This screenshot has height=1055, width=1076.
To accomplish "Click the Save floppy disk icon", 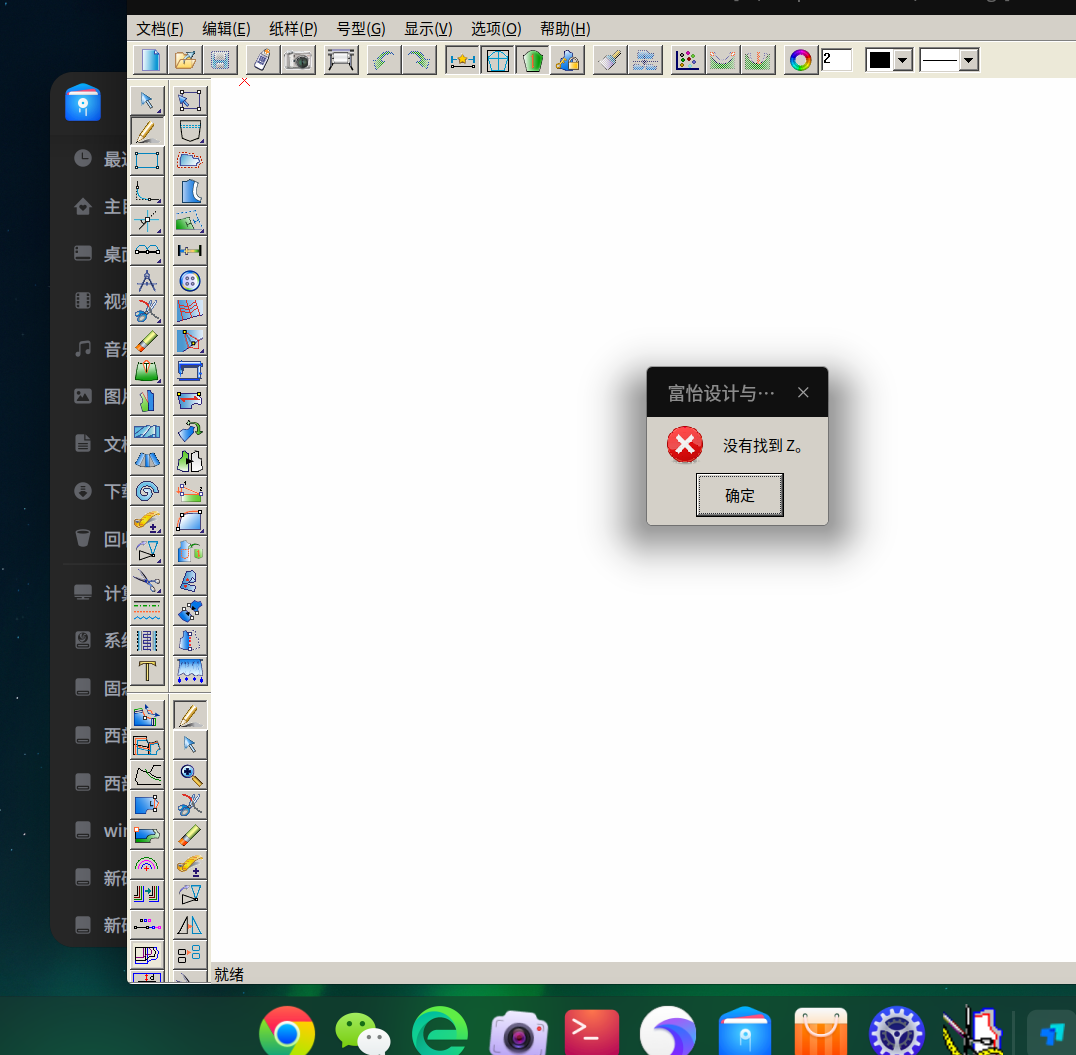I will pos(220,60).
